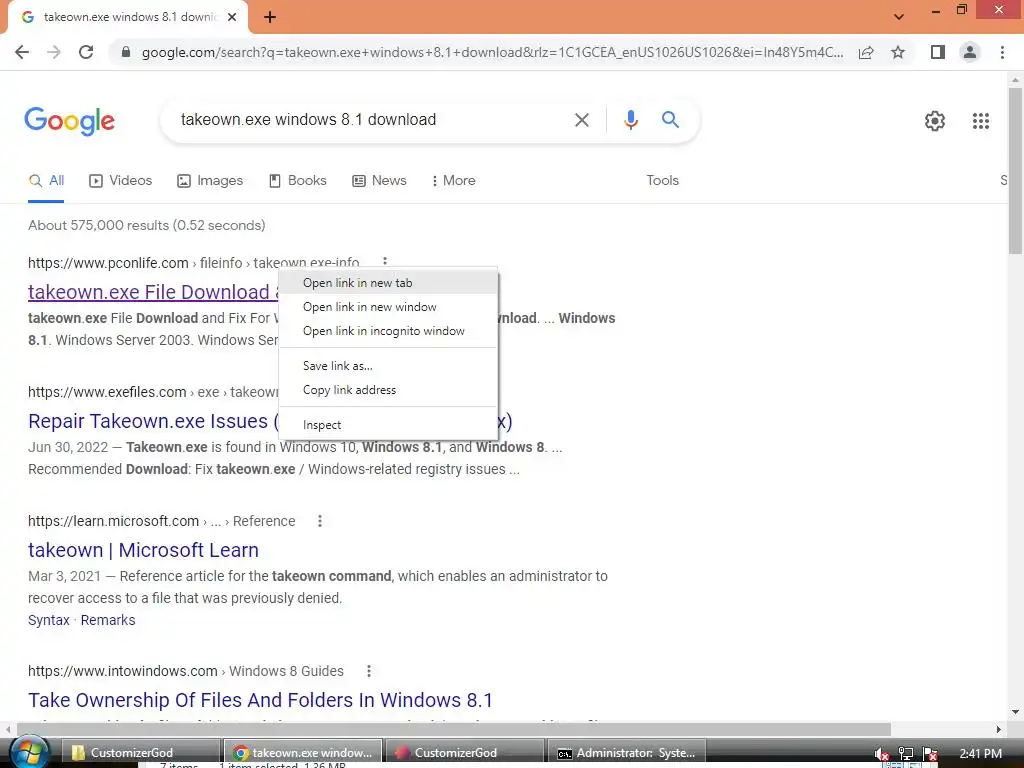Open the Google apps grid
This screenshot has height=768, width=1024.
[980, 121]
